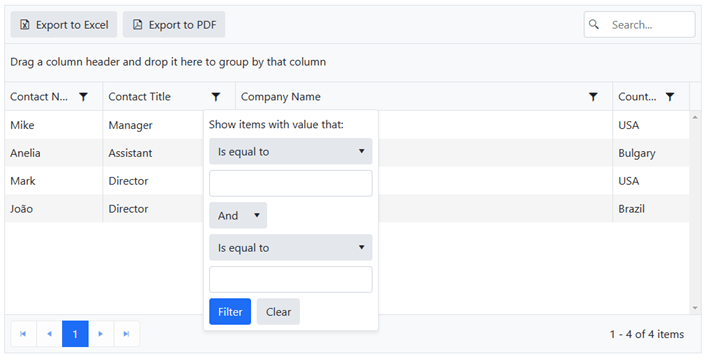Go to previous page arrow

[x=49, y=334]
